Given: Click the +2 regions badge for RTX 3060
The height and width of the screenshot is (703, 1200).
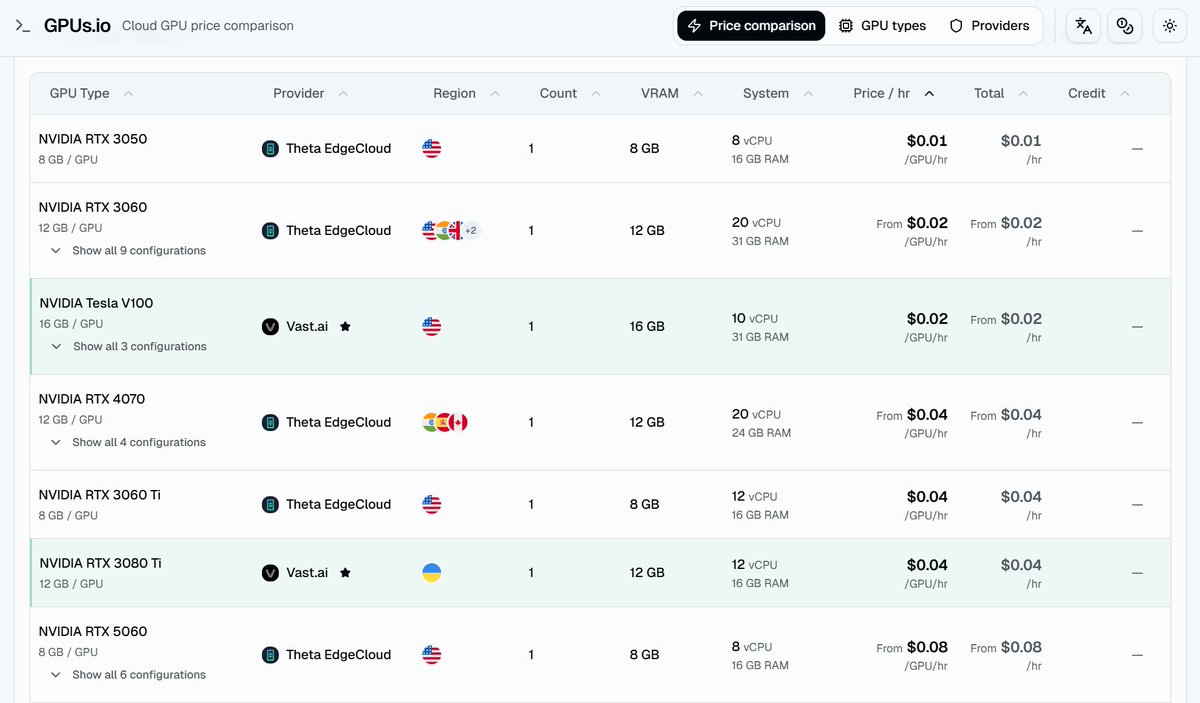Looking at the screenshot, I should tap(470, 231).
